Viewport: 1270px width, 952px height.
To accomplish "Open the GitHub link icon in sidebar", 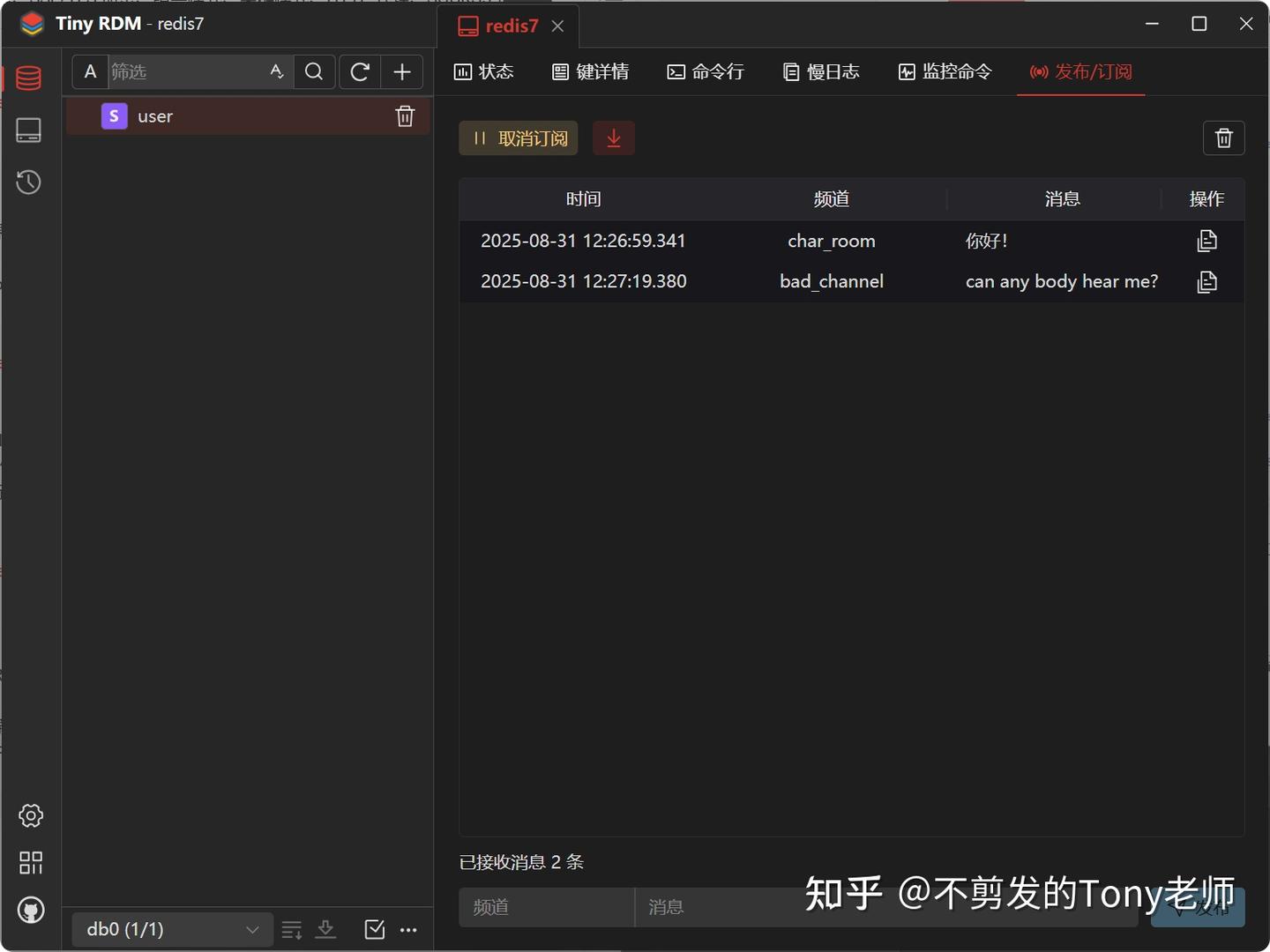I will (x=31, y=910).
